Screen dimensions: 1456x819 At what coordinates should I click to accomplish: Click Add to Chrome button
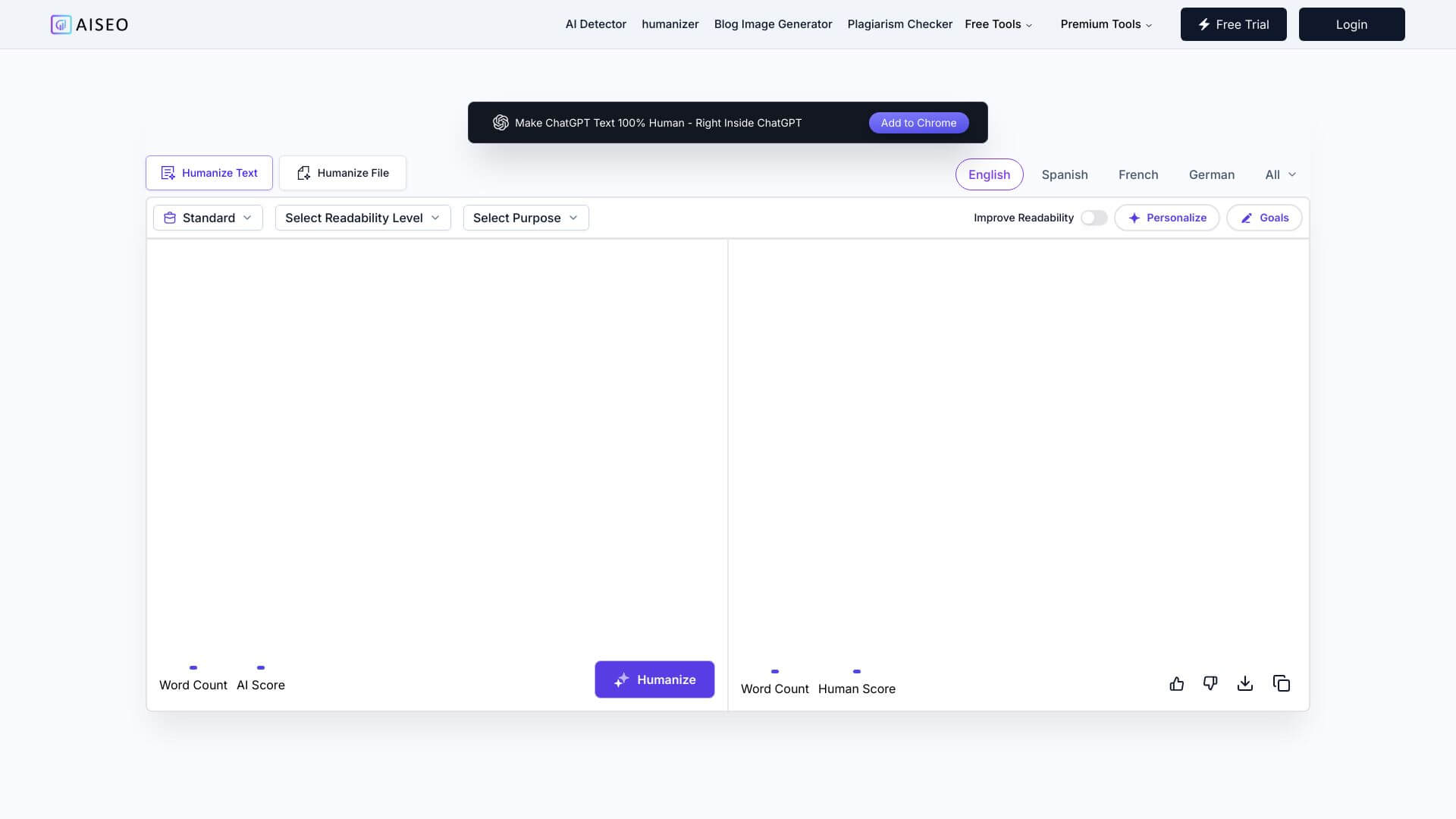coord(918,123)
